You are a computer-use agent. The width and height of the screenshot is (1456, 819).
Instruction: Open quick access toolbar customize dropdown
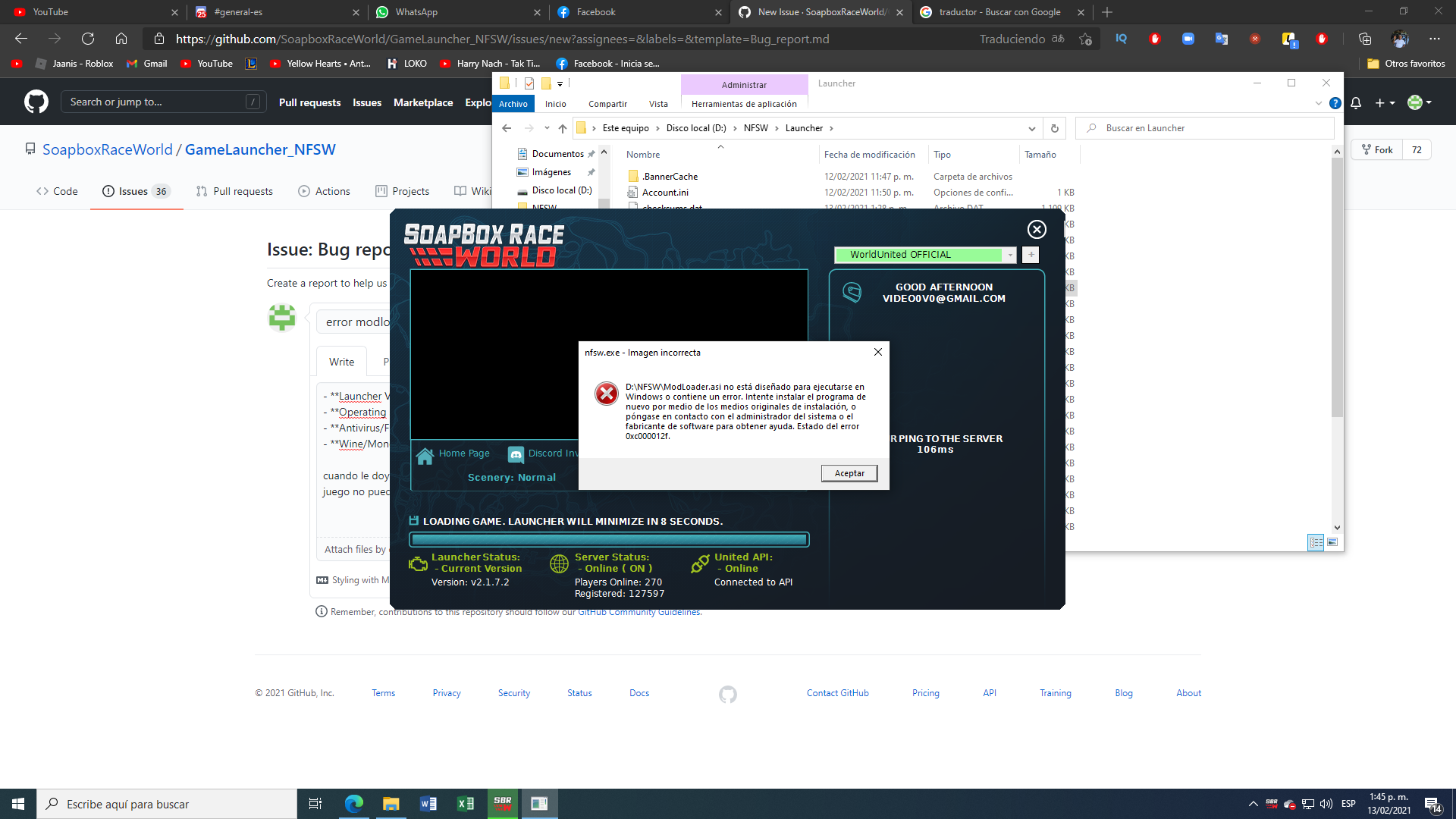point(560,83)
